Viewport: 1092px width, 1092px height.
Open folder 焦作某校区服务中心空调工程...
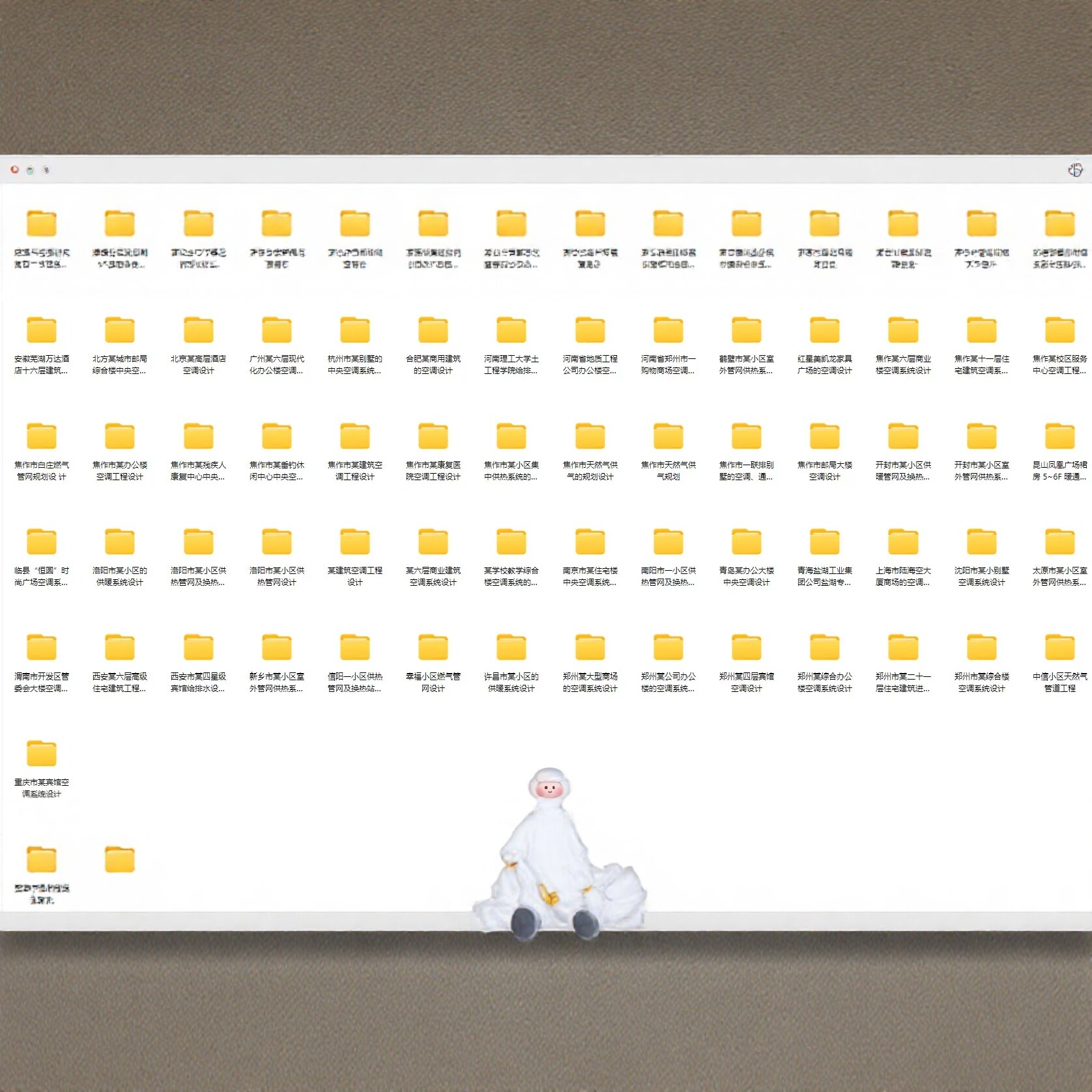[1060, 330]
